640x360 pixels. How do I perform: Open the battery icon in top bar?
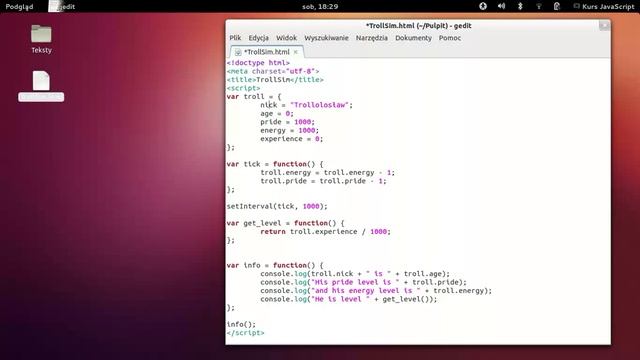[x=557, y=6]
